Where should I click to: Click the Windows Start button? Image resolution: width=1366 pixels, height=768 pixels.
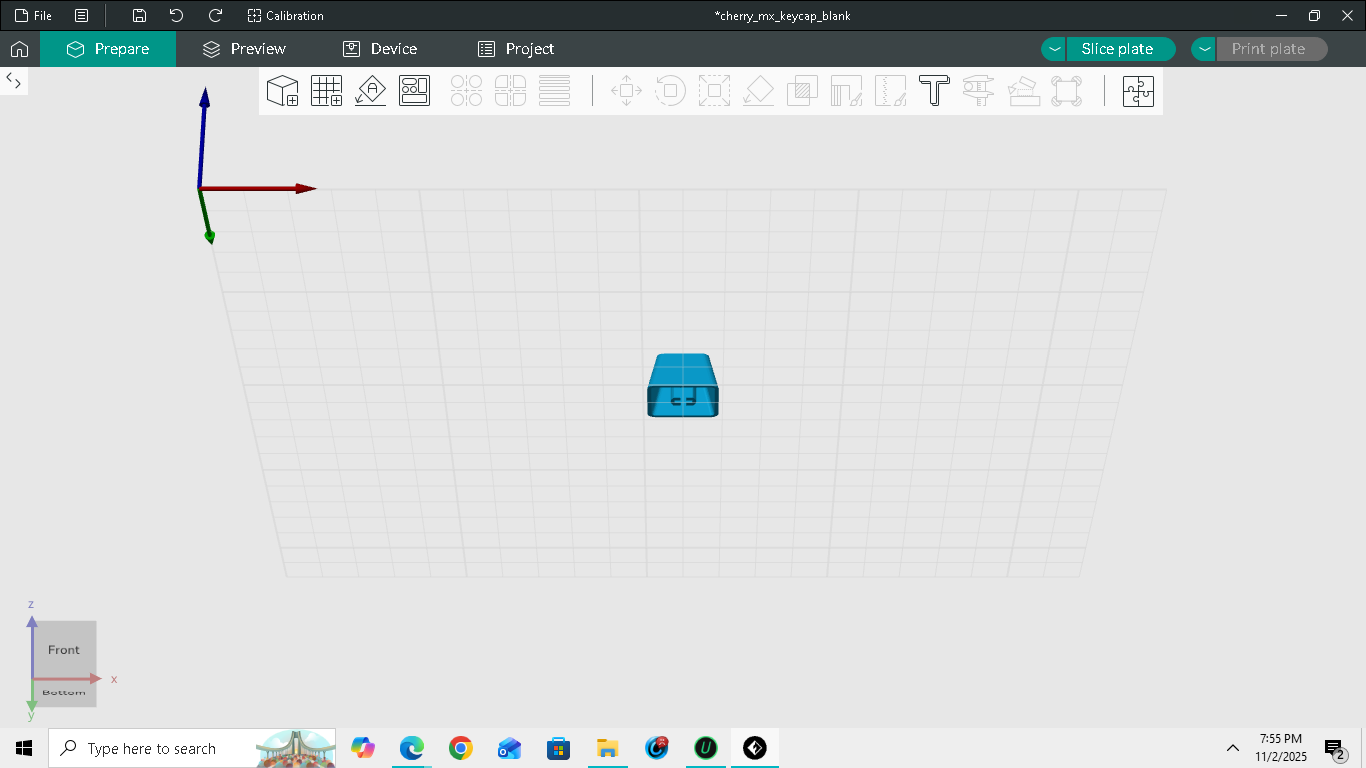24,748
